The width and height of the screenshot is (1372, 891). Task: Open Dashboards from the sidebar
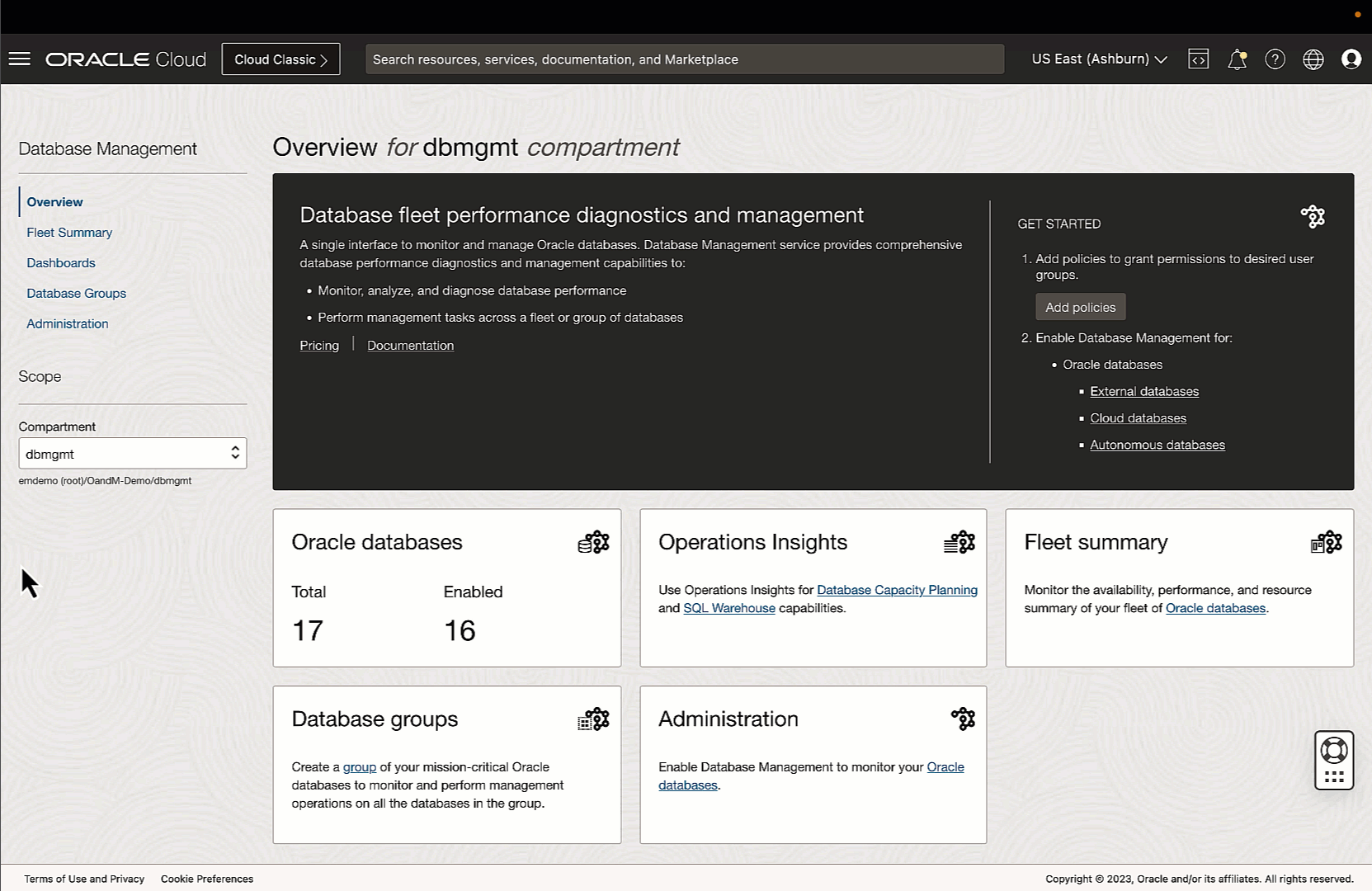coord(61,262)
